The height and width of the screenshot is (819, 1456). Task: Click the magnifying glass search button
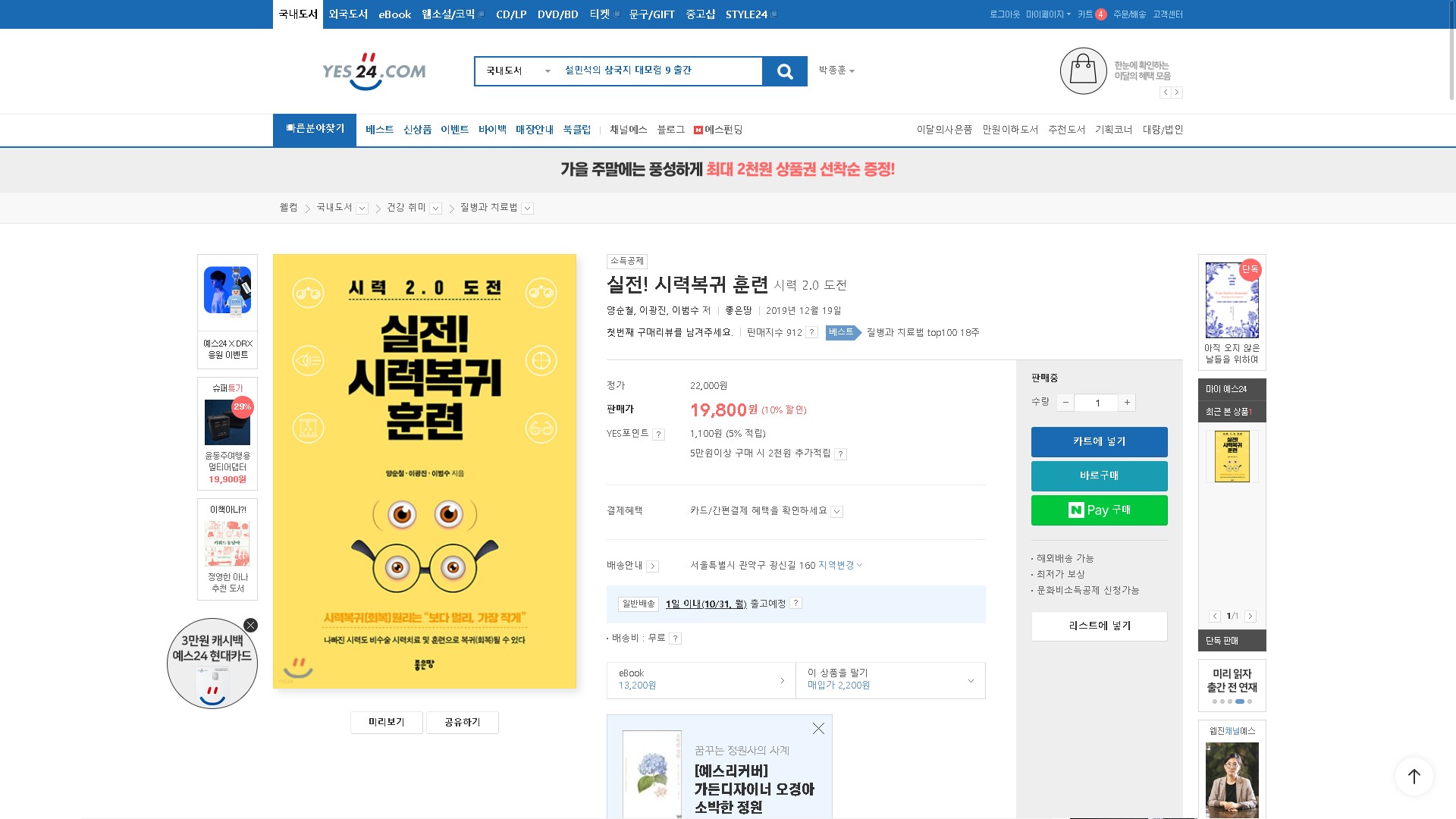tap(785, 71)
